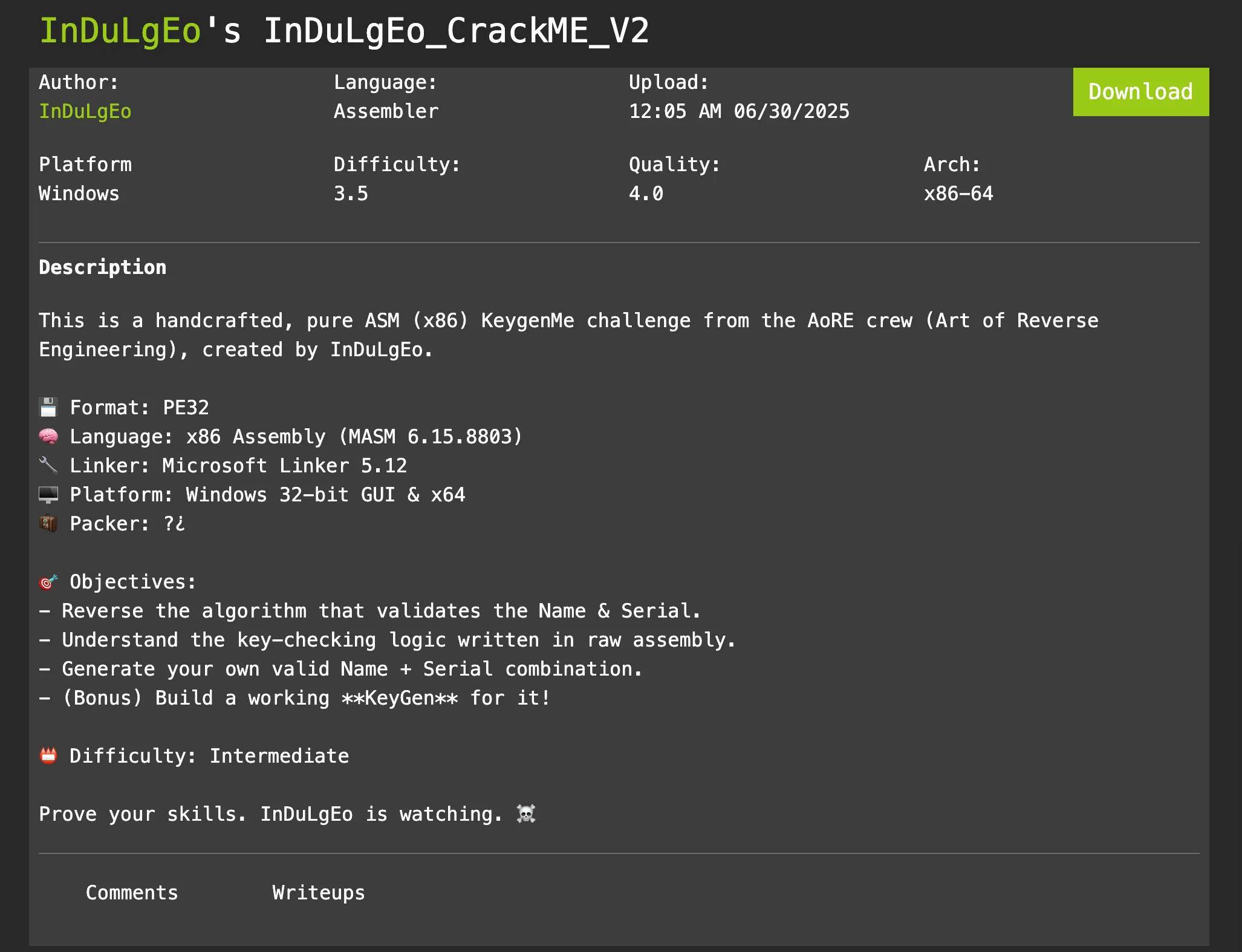Viewport: 1242px width, 952px height.
Task: Click the green Download button
Action: click(x=1140, y=92)
